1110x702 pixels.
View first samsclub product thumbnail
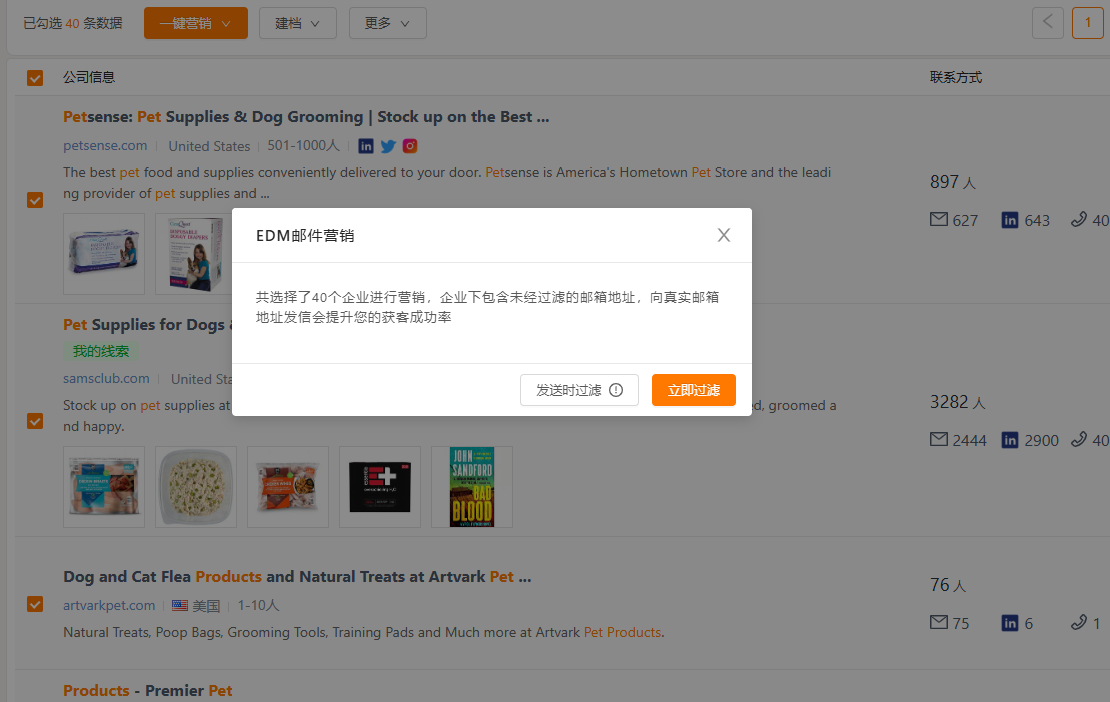[x=104, y=487]
